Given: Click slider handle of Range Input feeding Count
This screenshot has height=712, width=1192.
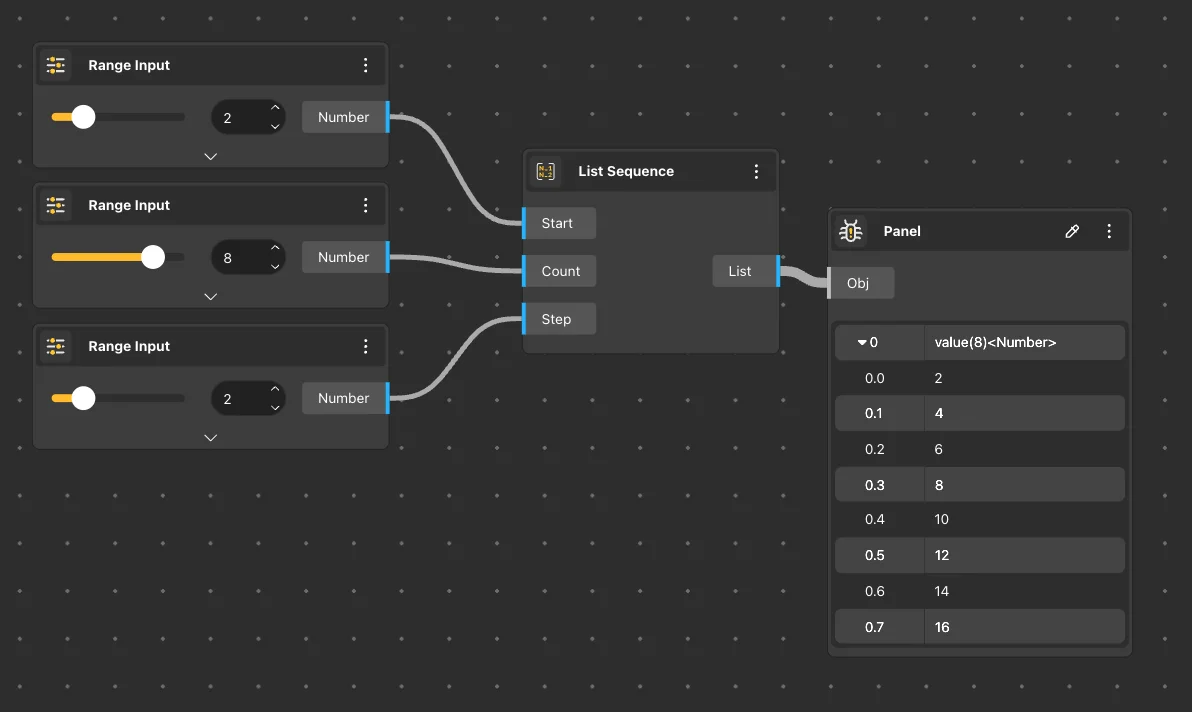Looking at the screenshot, I should point(153,257).
